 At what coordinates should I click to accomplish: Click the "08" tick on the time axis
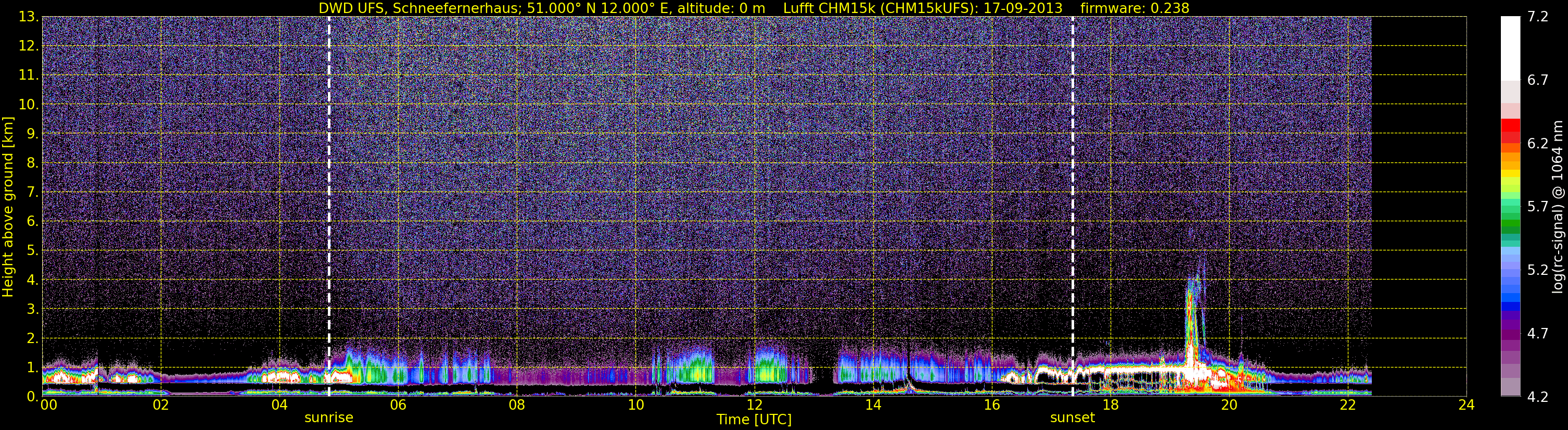(517, 405)
